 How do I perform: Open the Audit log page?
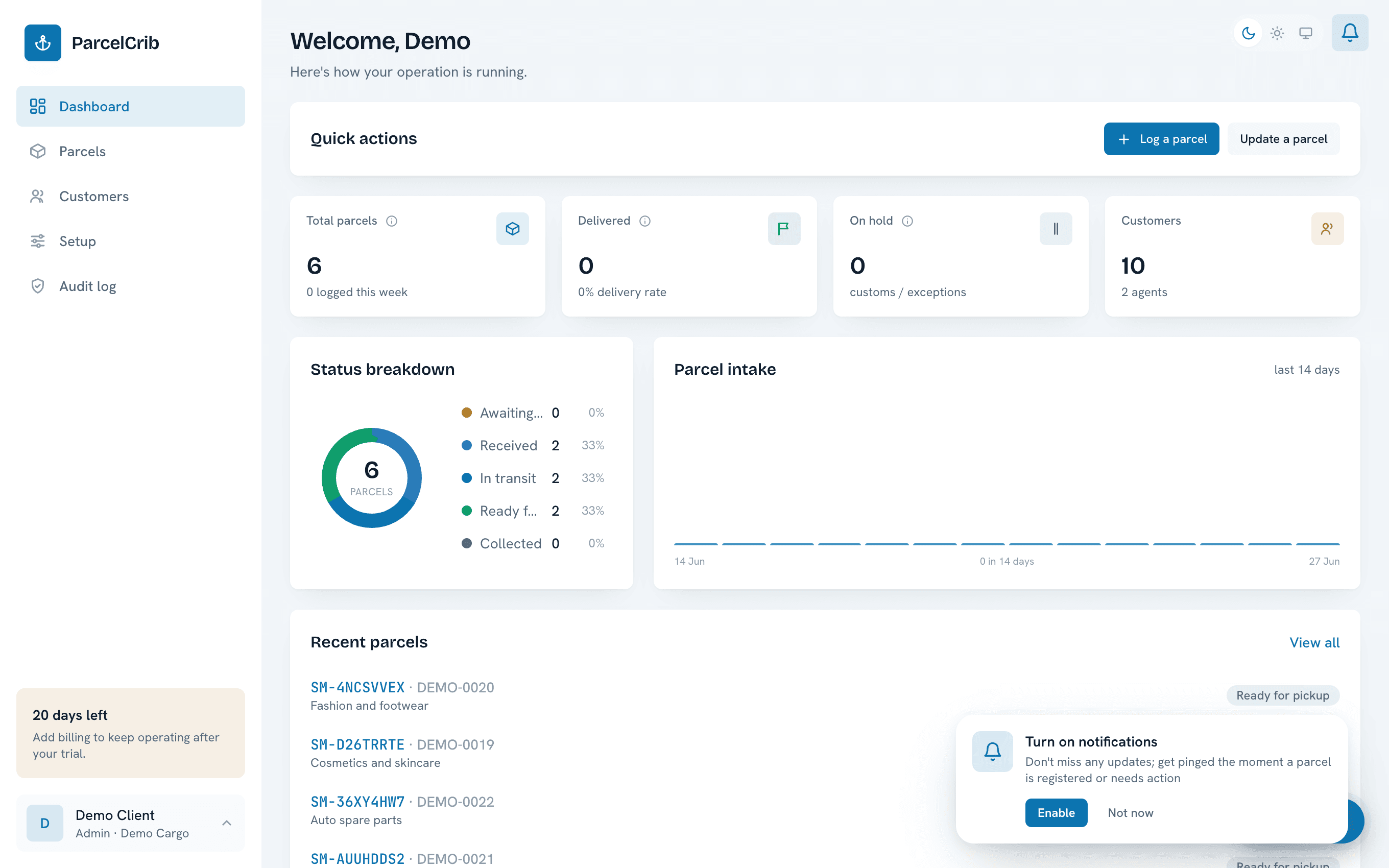130,286
